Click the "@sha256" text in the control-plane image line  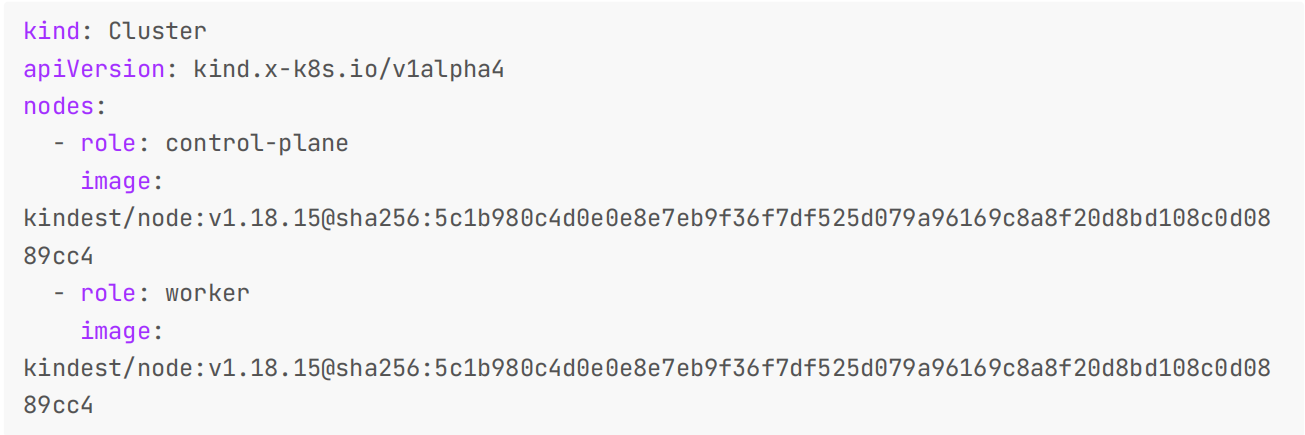click(370, 219)
